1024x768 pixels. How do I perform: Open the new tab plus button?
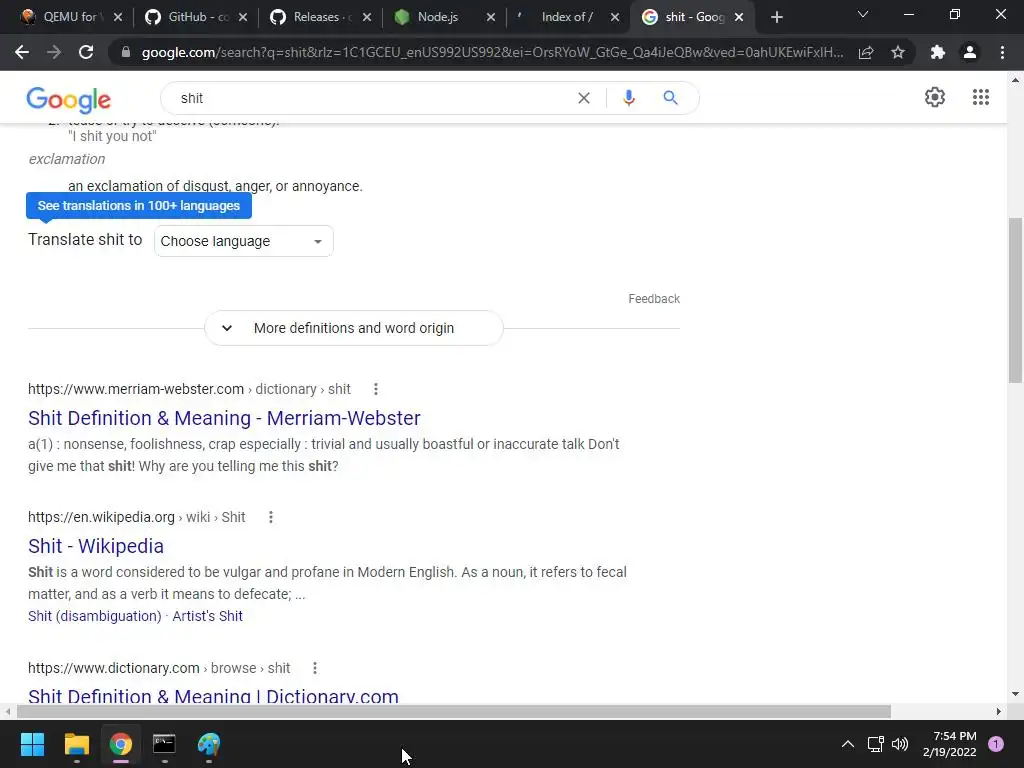(776, 18)
